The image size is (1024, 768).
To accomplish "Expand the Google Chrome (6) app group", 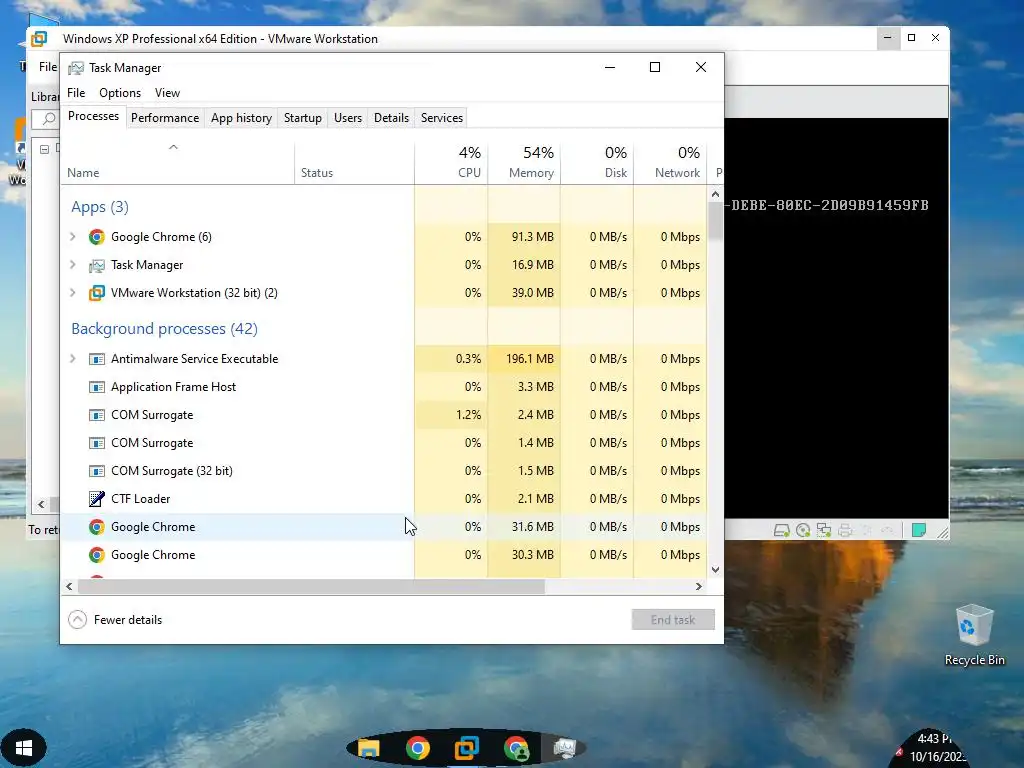I will [x=73, y=237].
